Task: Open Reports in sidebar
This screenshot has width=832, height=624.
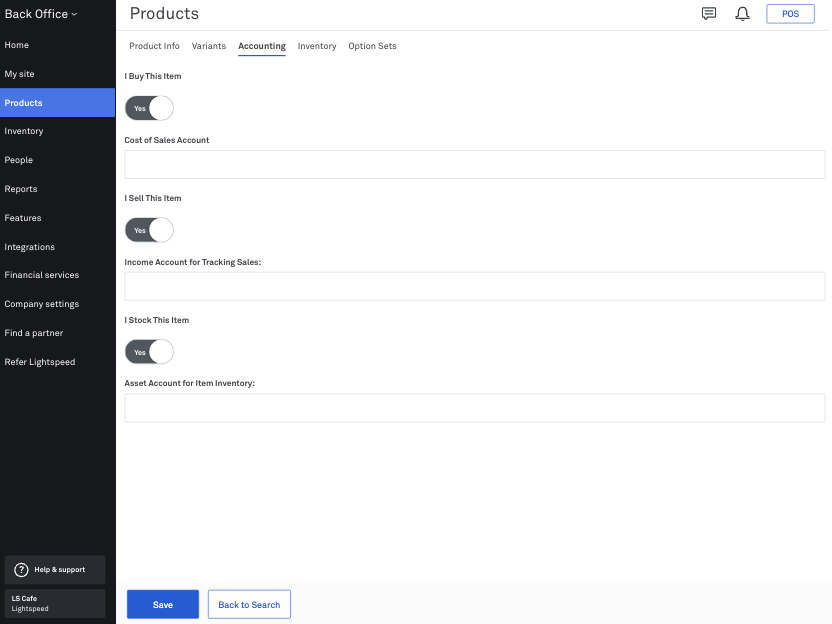Action: tap(57, 189)
